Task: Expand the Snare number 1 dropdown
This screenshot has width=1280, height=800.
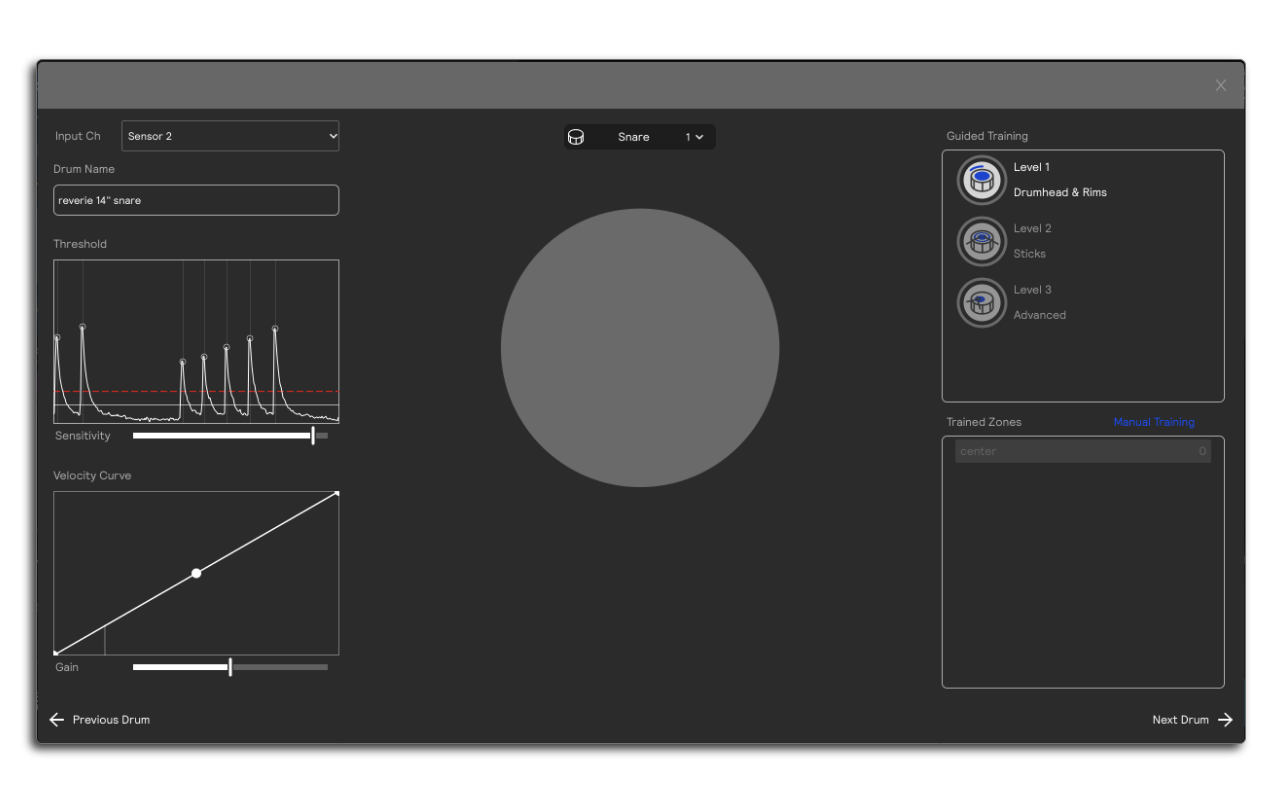Action: 694,137
